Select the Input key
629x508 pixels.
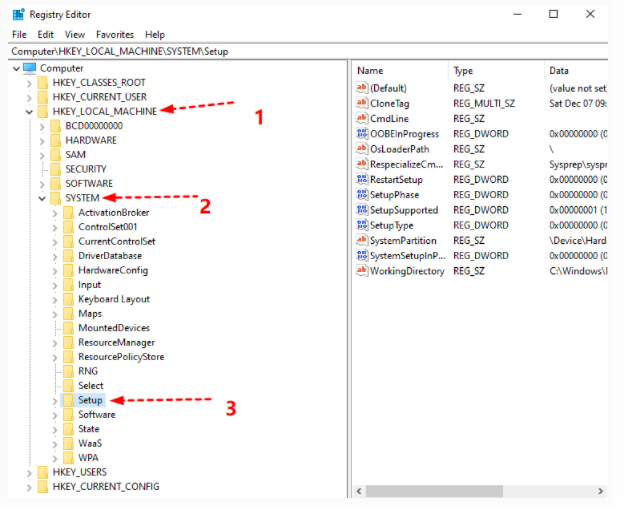(x=89, y=285)
